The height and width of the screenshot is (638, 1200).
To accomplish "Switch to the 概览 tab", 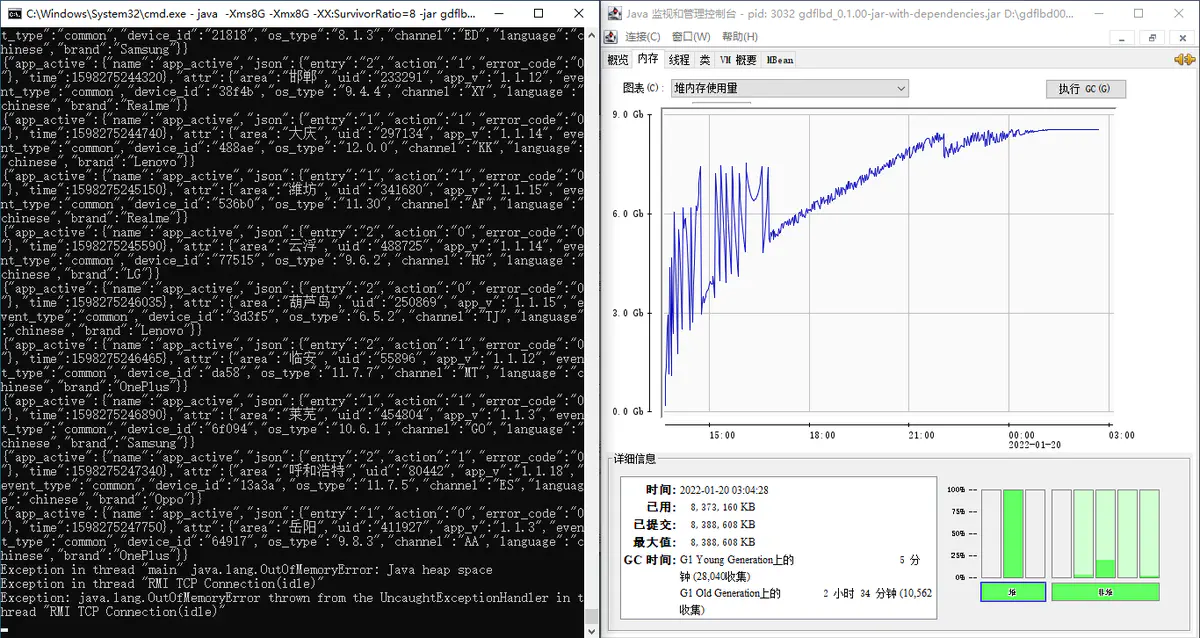I will pos(618,60).
